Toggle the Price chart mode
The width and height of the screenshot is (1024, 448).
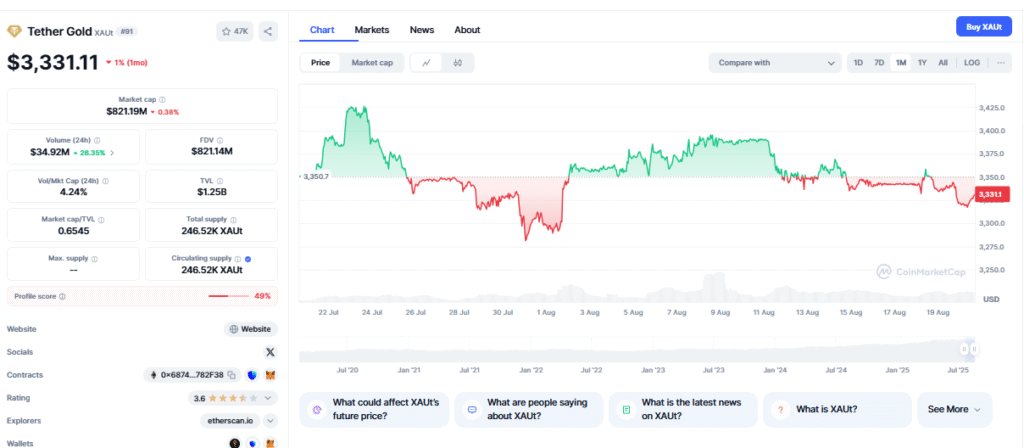321,63
